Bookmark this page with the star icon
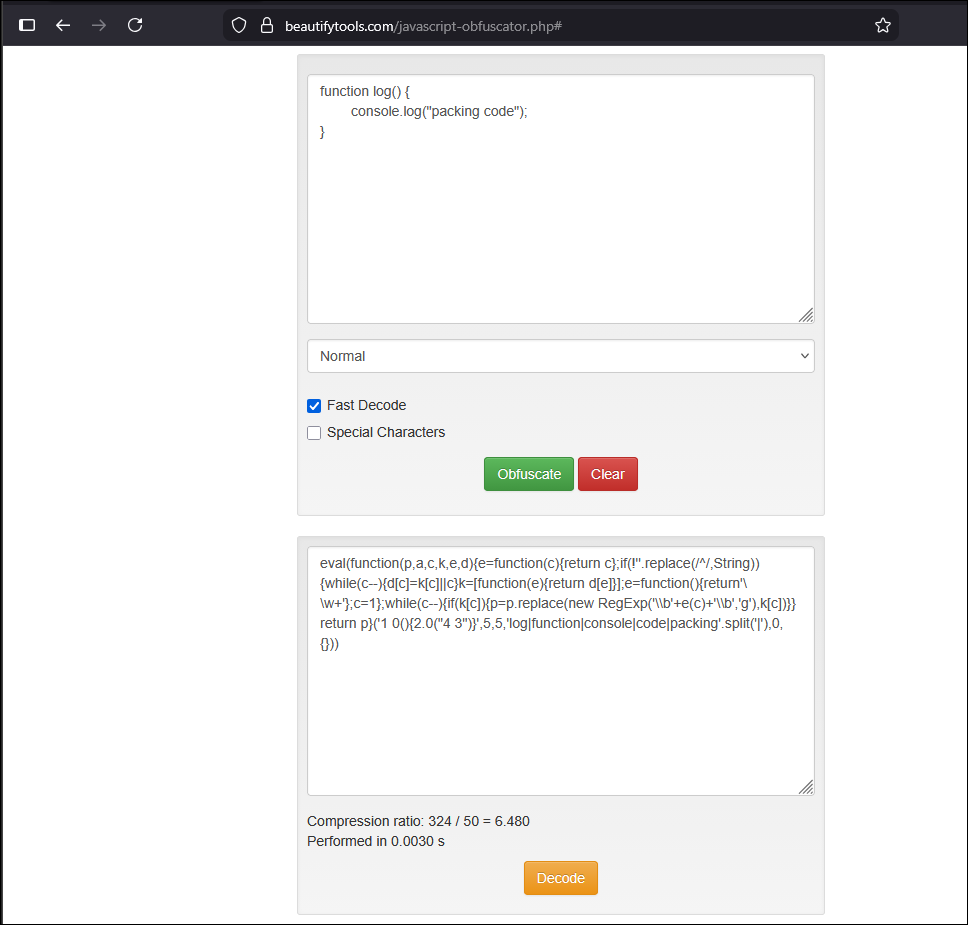The image size is (968, 925). (x=883, y=25)
